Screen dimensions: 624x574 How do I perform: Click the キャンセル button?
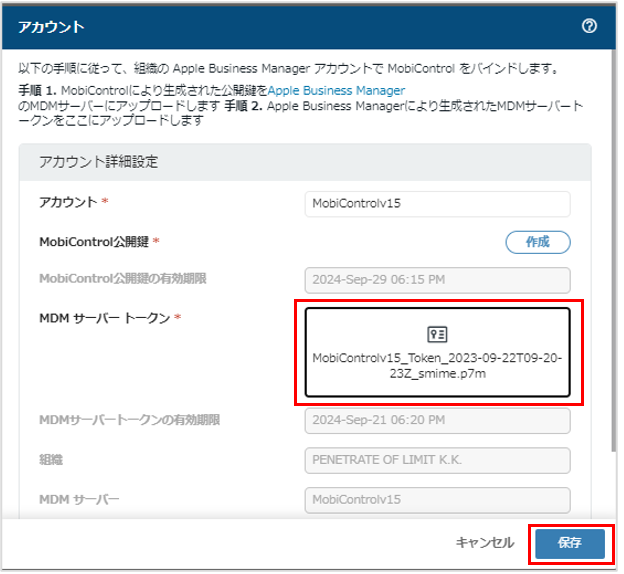click(x=485, y=543)
